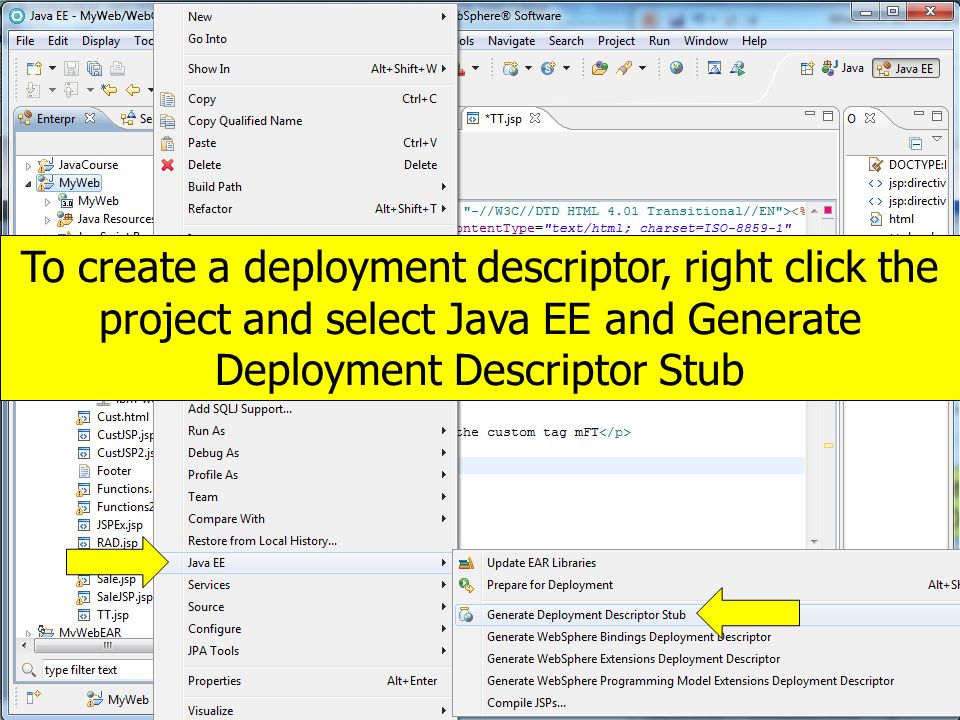Minimize the Outline view panel
Image resolution: width=960 pixels, height=720 pixels.
(x=918, y=114)
